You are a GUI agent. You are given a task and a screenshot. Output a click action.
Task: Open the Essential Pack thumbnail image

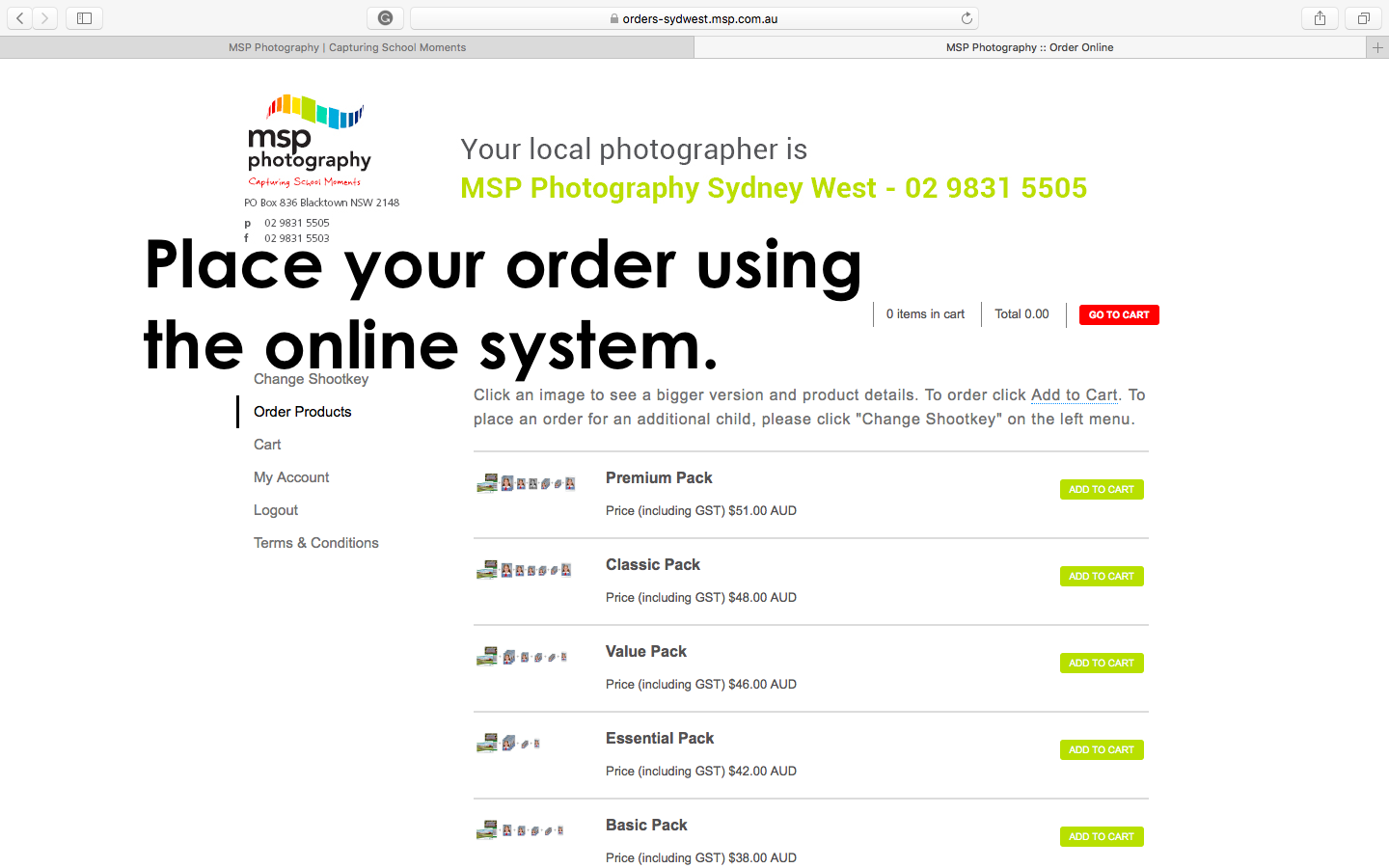click(x=508, y=743)
